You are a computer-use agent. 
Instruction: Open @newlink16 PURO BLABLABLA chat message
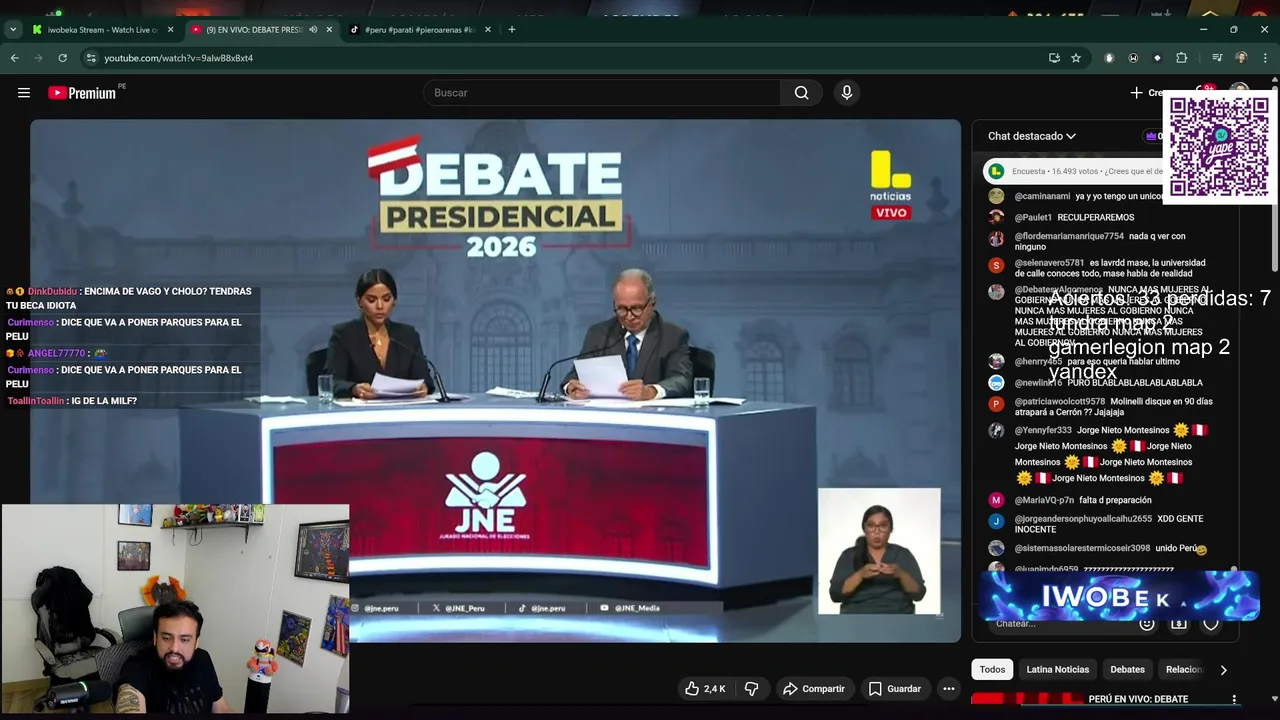1097,383
